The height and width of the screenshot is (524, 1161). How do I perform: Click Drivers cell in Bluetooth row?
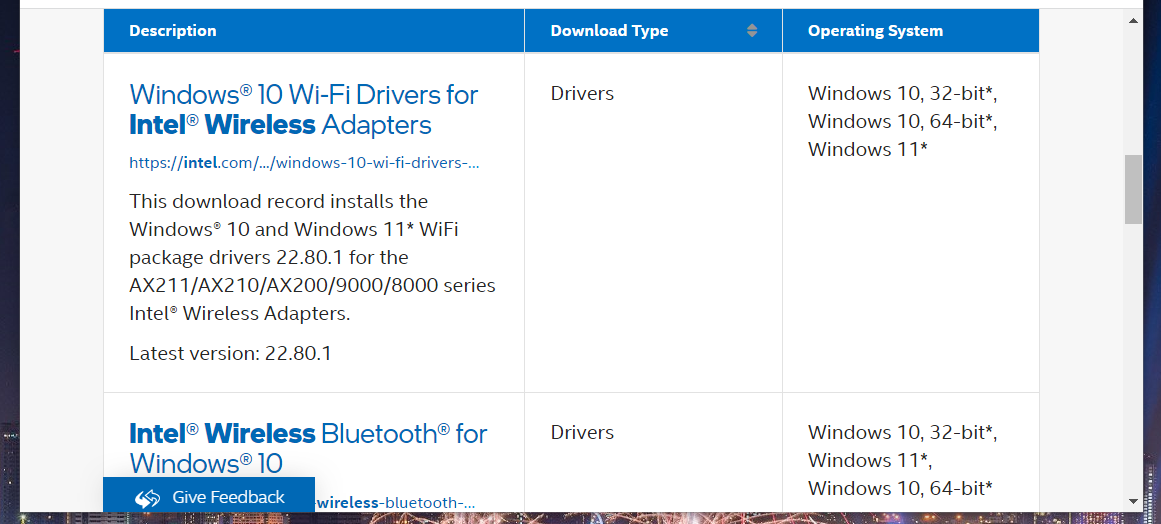(582, 432)
